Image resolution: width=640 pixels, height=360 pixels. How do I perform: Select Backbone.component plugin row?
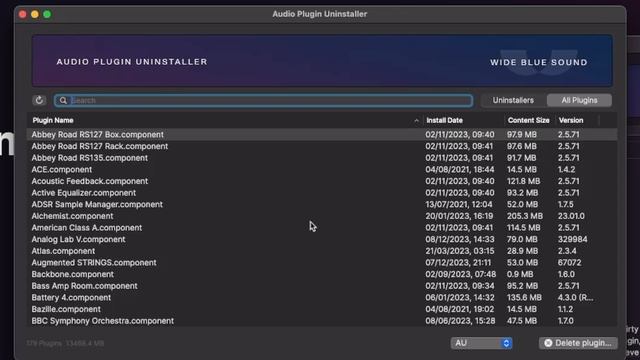(x=322, y=274)
